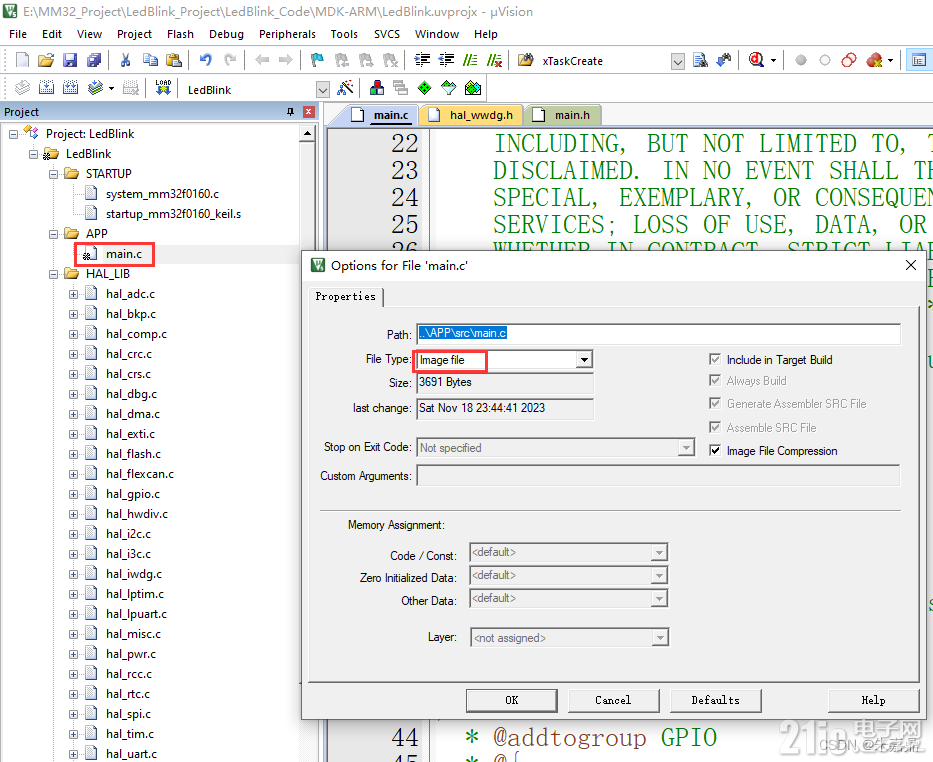Toggle bookmark with the flag icon
The height and width of the screenshot is (762, 933).
317,60
